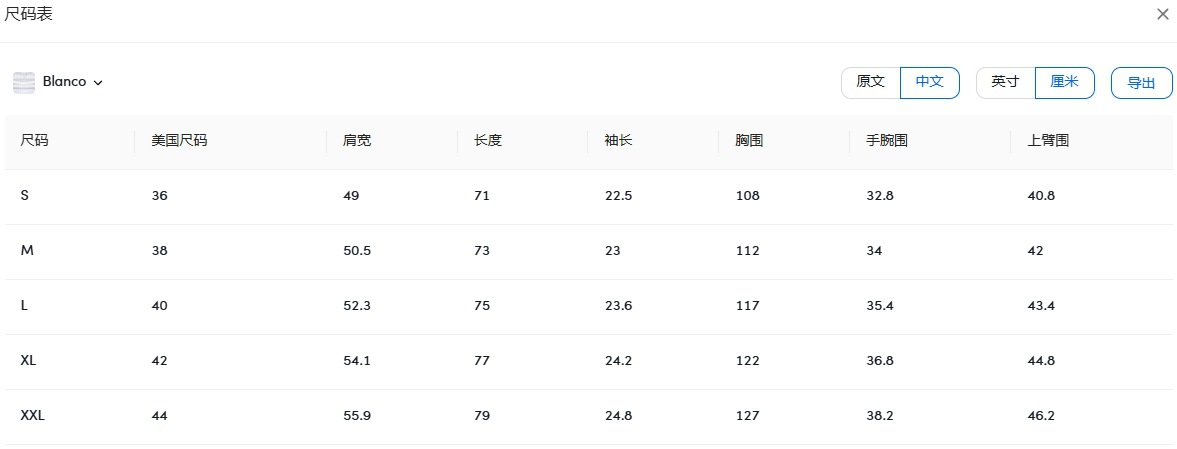Click the 手腕围 column header
1177x449 pixels.
(x=886, y=141)
